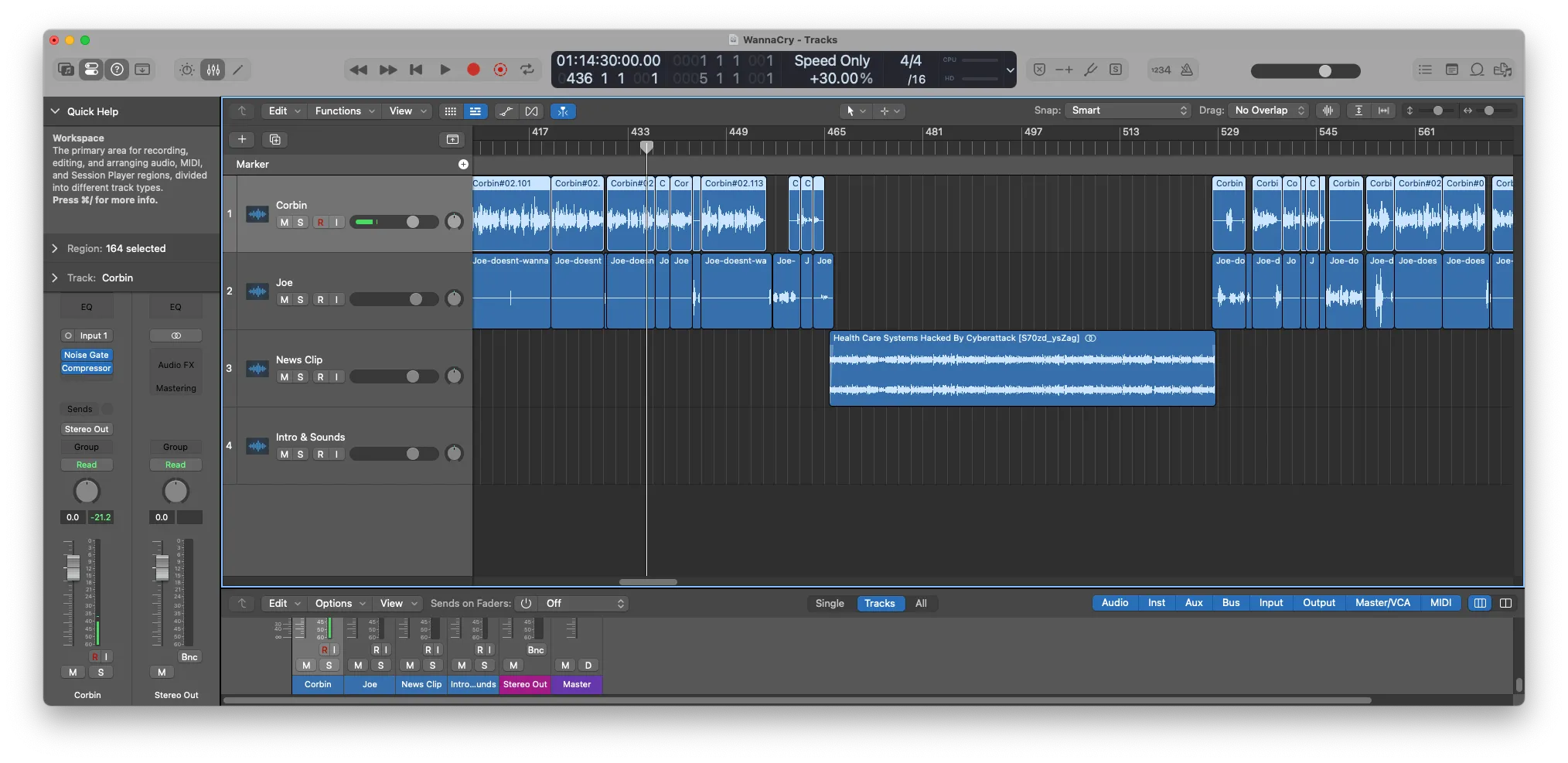Toggle the Metronome icon
Image resolution: width=1568 pixels, height=763 pixels.
click(x=1187, y=70)
